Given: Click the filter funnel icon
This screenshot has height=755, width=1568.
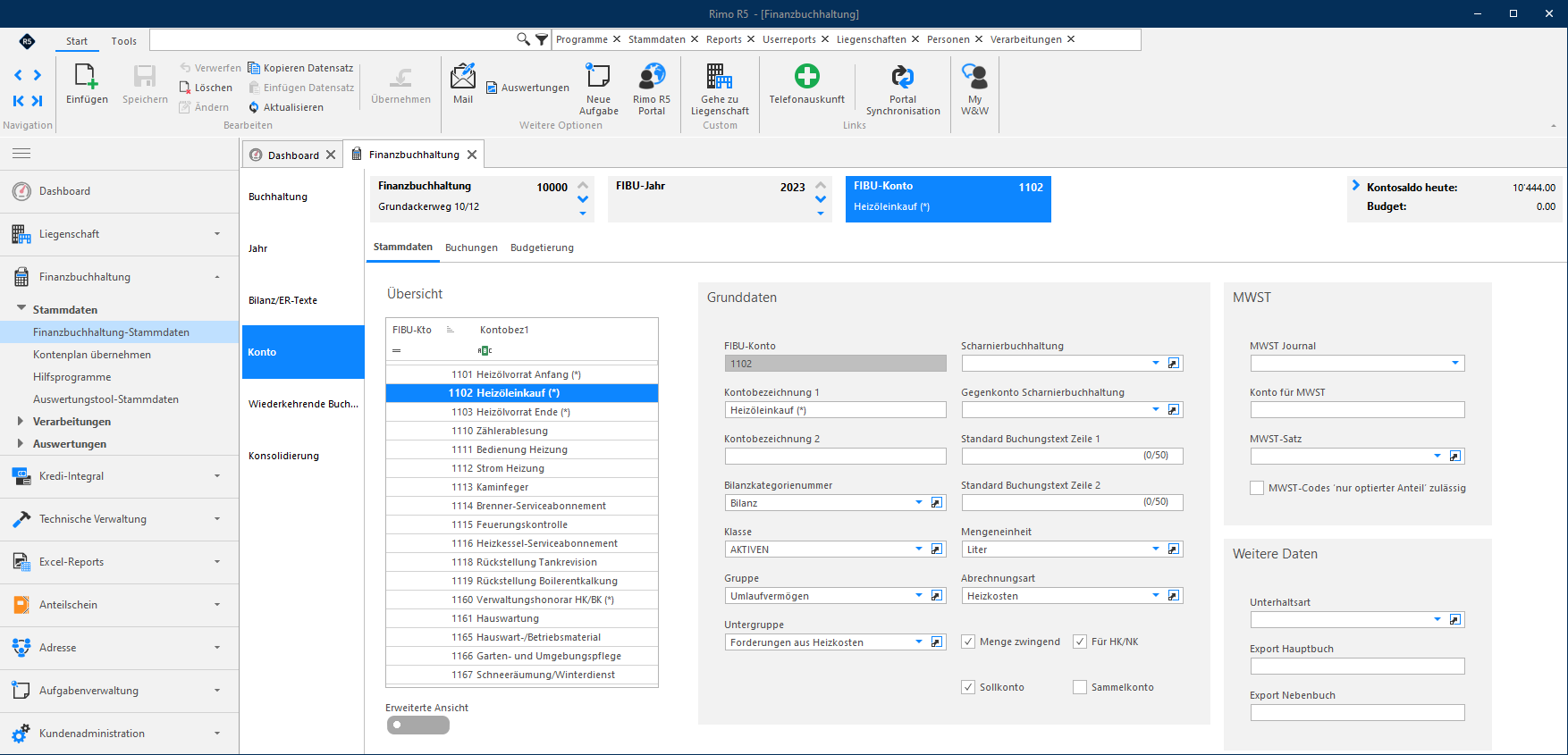Looking at the screenshot, I should point(542,39).
